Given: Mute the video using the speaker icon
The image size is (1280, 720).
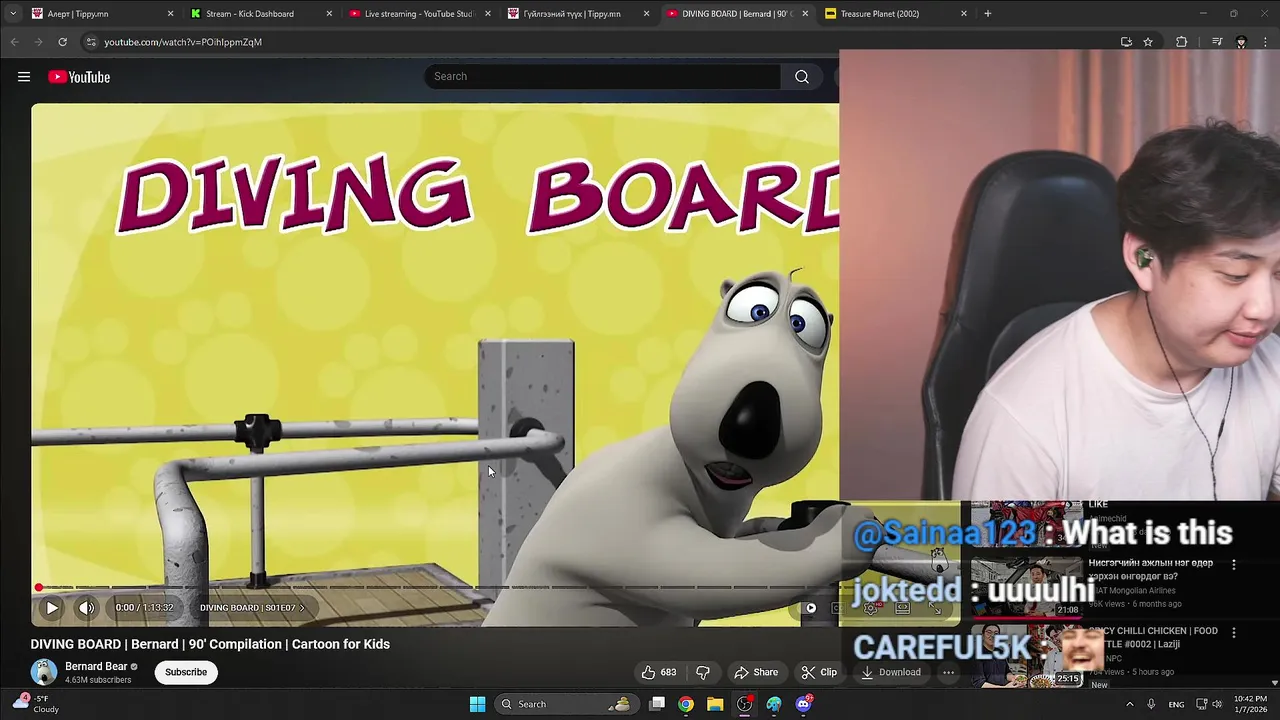Looking at the screenshot, I should coord(87,607).
